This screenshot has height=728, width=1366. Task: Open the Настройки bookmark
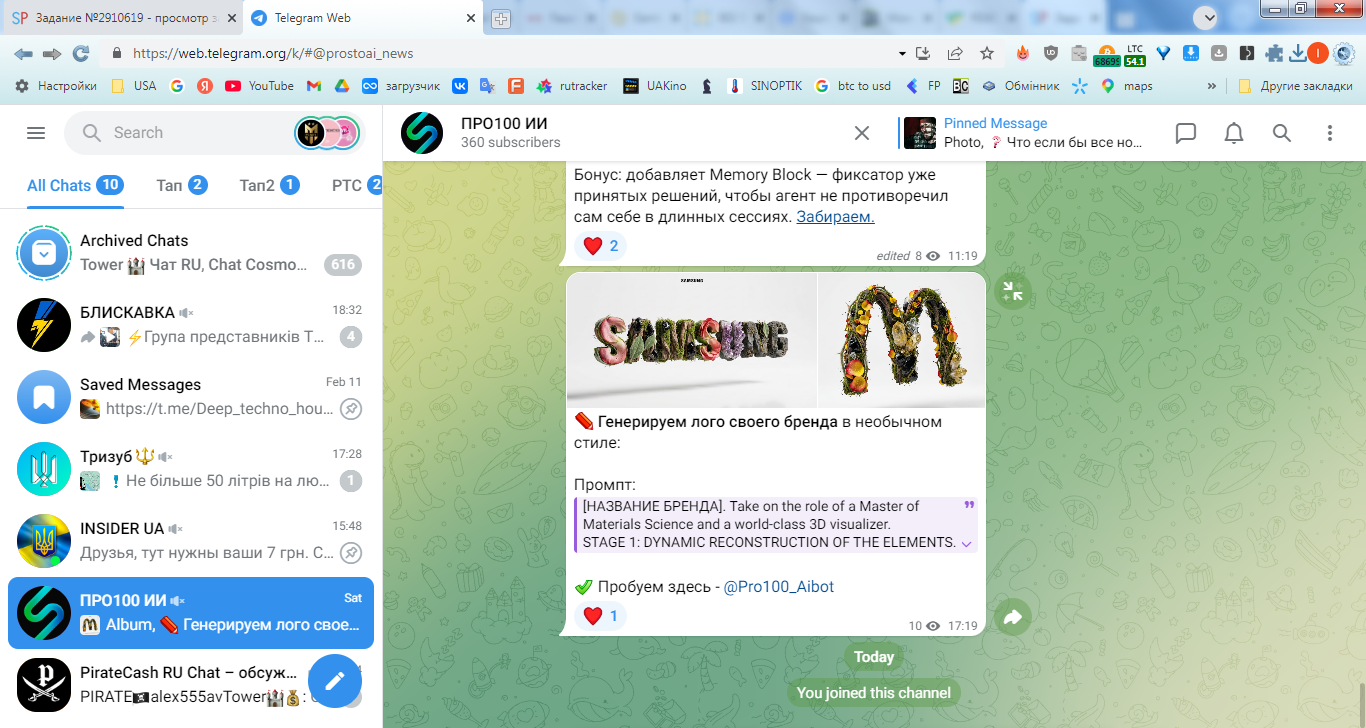point(56,86)
